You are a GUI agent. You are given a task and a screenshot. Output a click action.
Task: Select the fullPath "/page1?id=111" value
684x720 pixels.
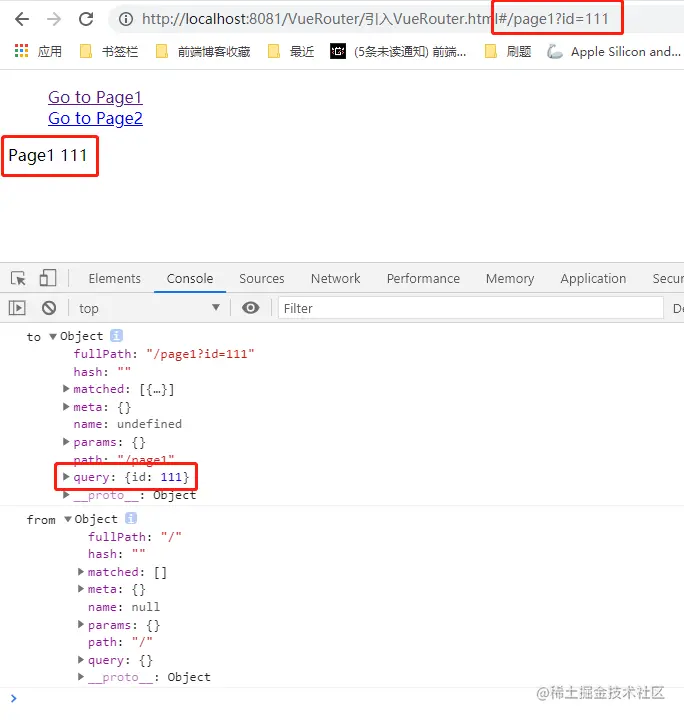(200, 354)
